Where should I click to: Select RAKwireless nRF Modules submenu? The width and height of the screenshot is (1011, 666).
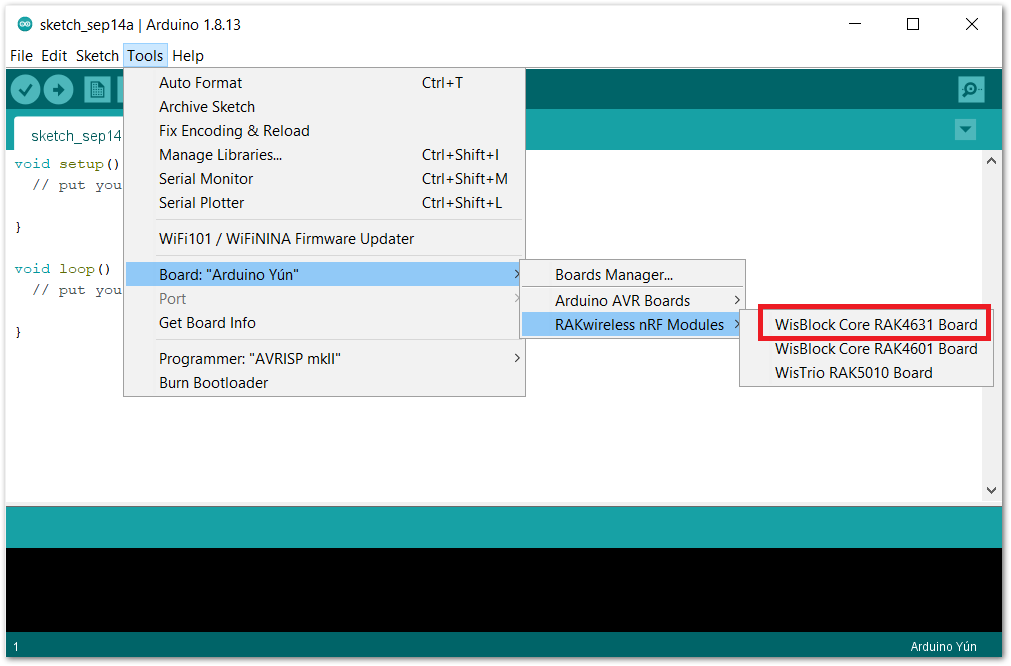[633, 324]
